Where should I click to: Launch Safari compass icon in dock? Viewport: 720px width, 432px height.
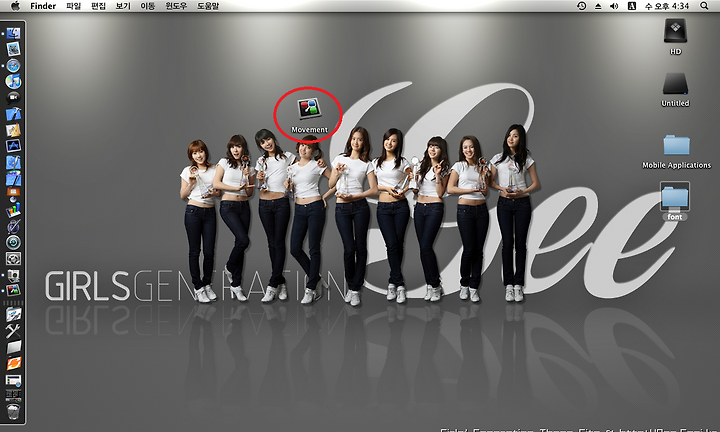coord(13,66)
